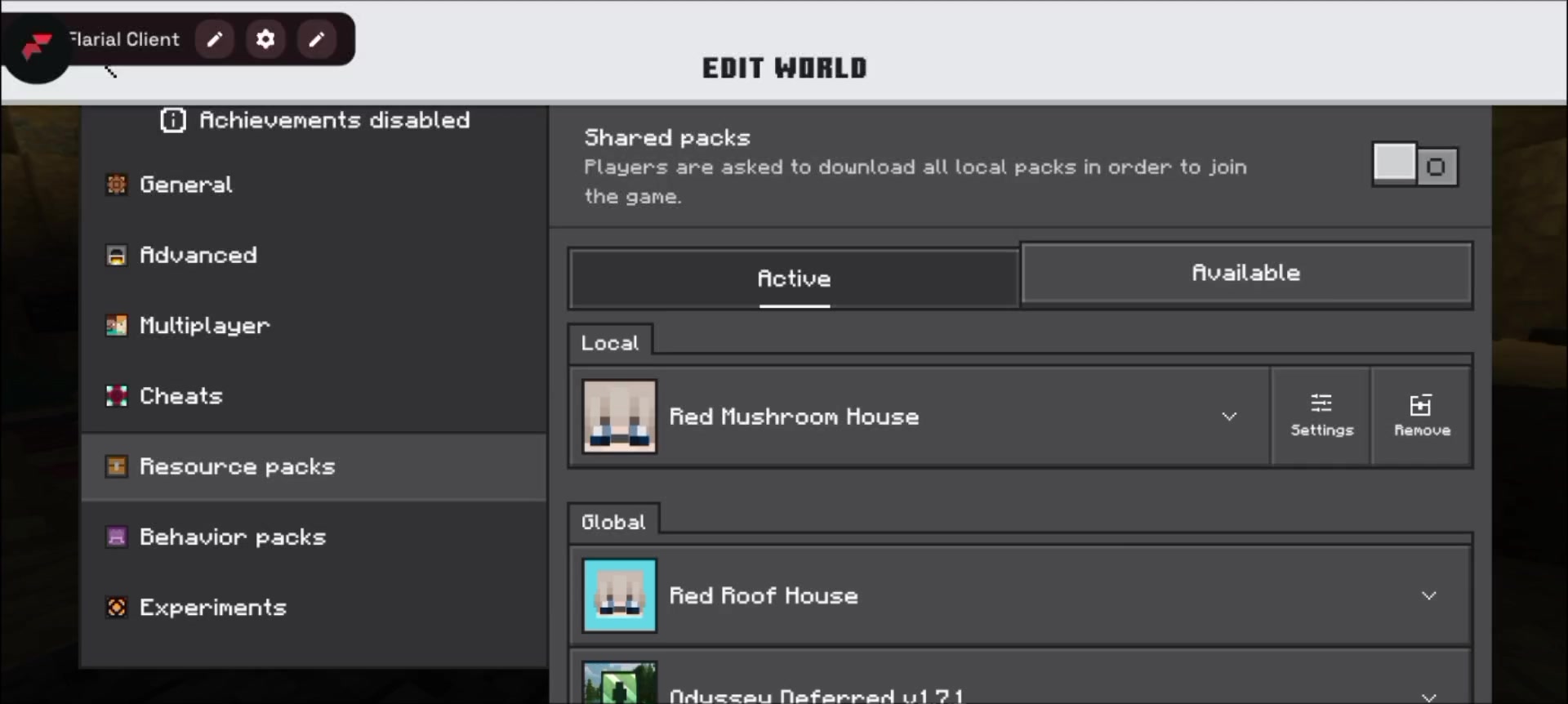The width and height of the screenshot is (1568, 704).
Task: Open the General settings section
Action: coord(314,185)
